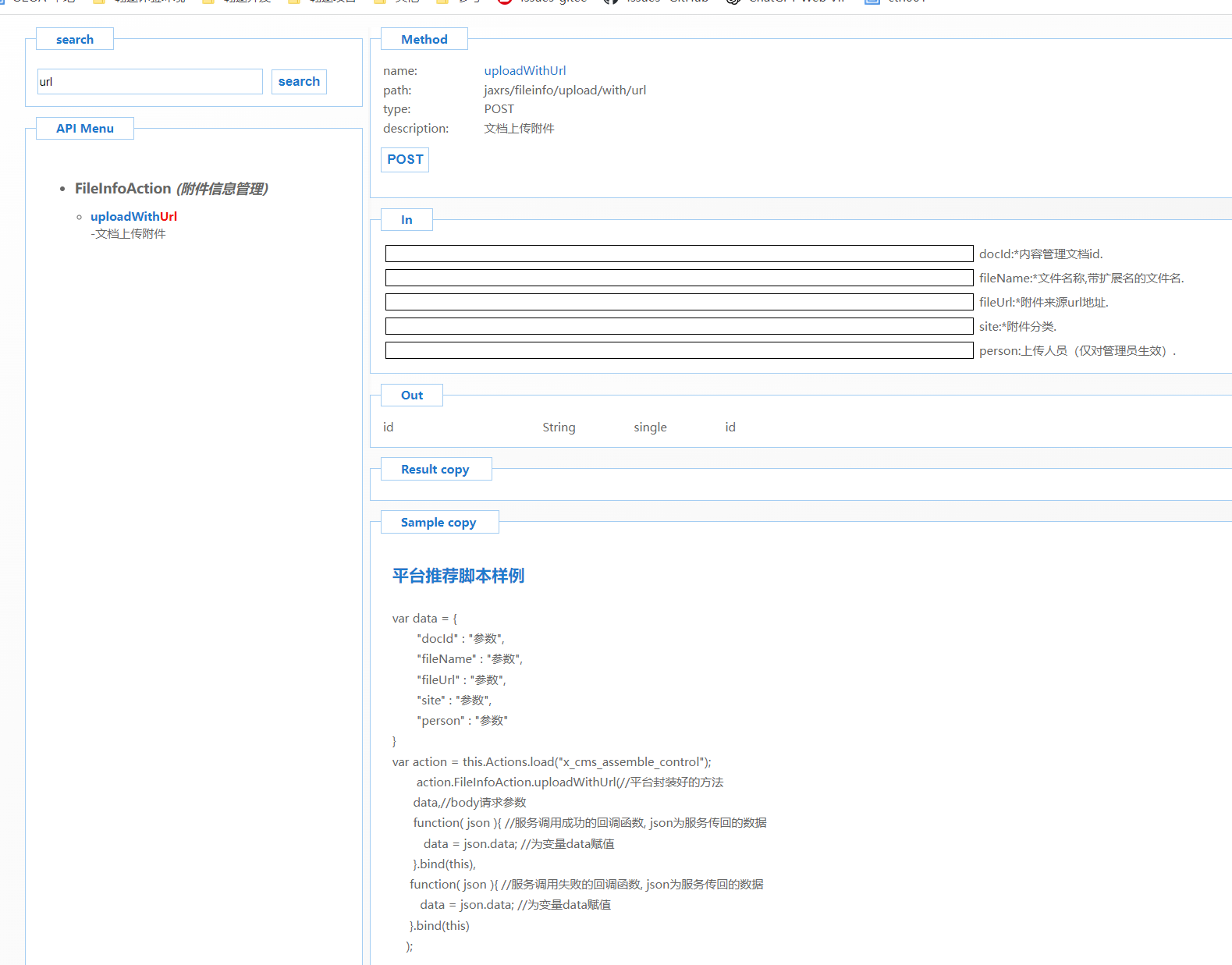Click the "type:" label in Method panel

pos(397,109)
